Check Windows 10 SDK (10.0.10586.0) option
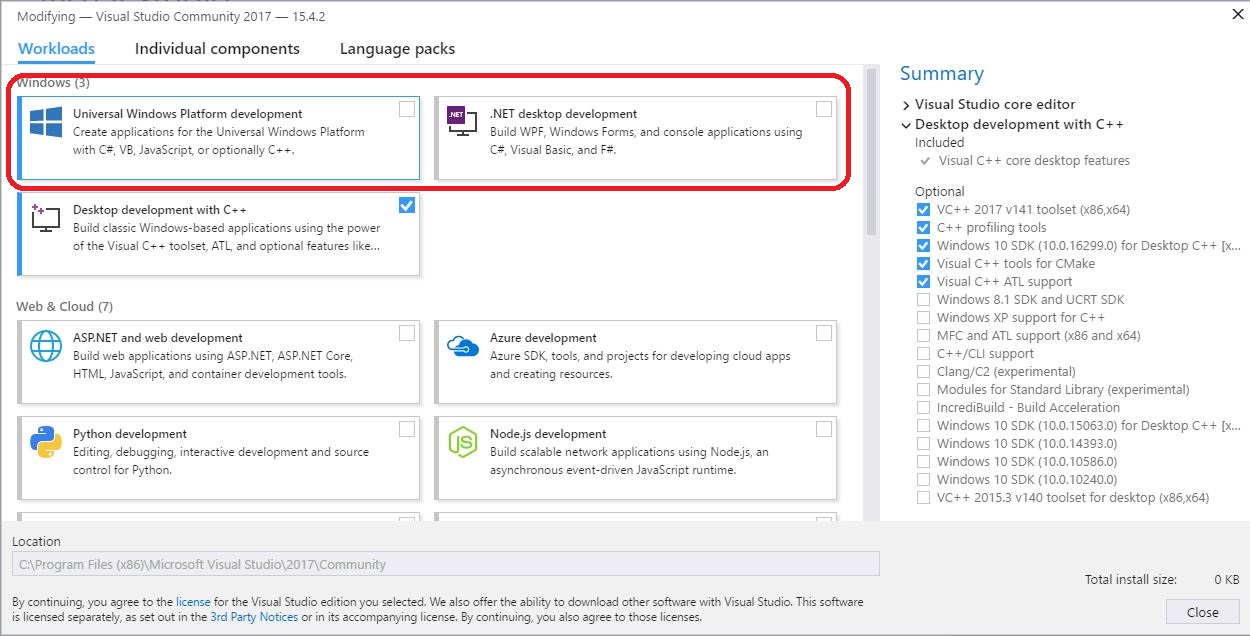Screen dimensions: 1250x636 coord(923,462)
